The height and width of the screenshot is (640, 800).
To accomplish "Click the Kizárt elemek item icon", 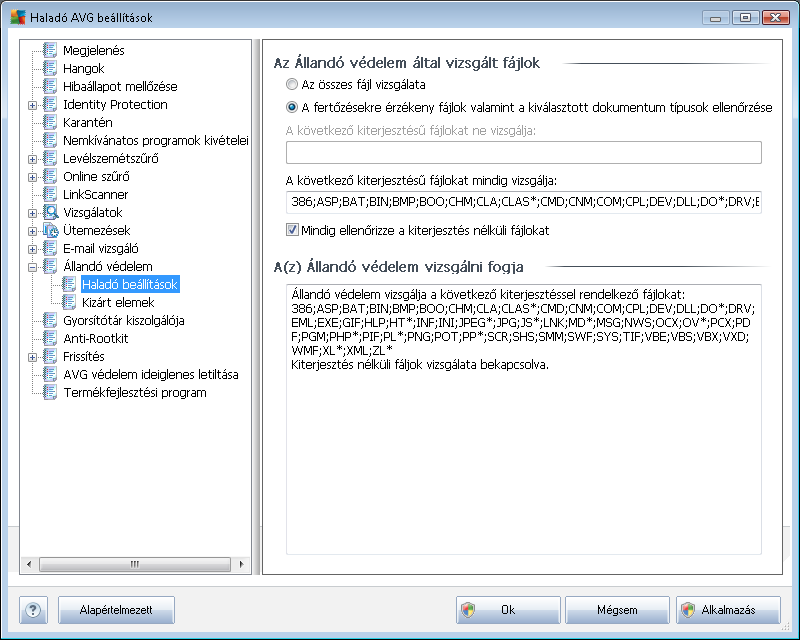I will tap(68, 302).
